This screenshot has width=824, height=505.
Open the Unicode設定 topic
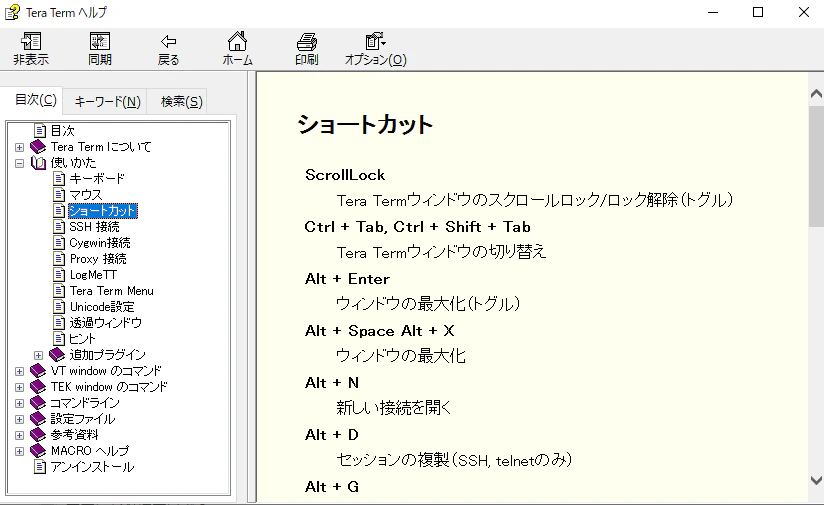click(x=102, y=307)
